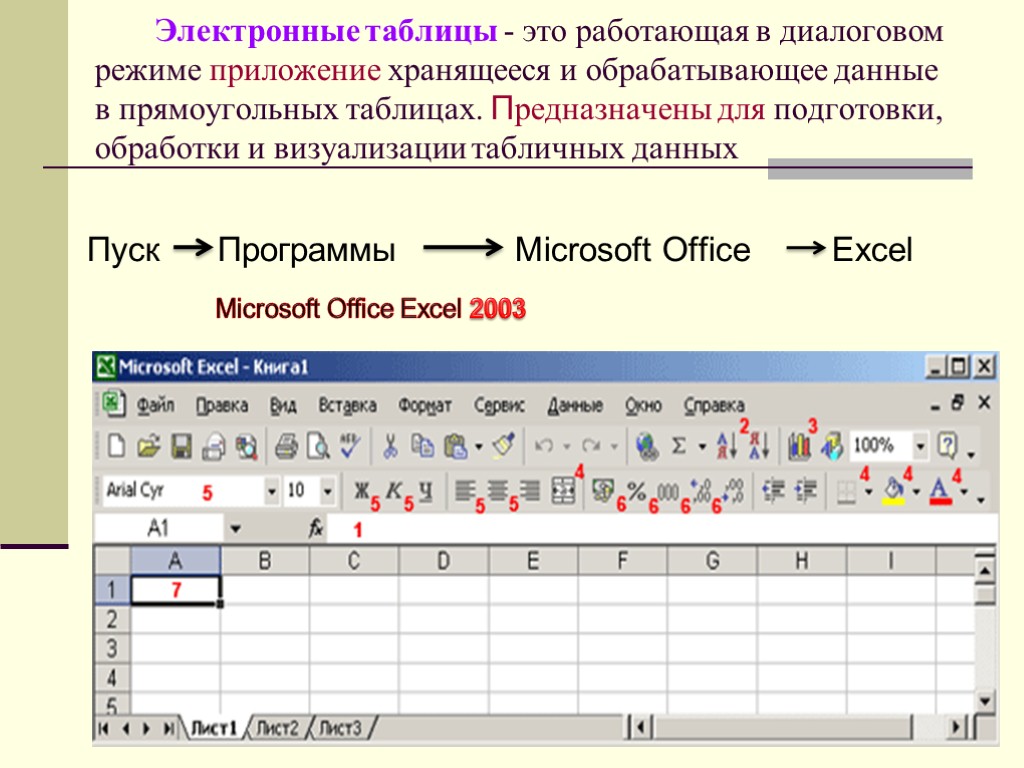Open the undo history dropdown arrow

tap(567, 447)
